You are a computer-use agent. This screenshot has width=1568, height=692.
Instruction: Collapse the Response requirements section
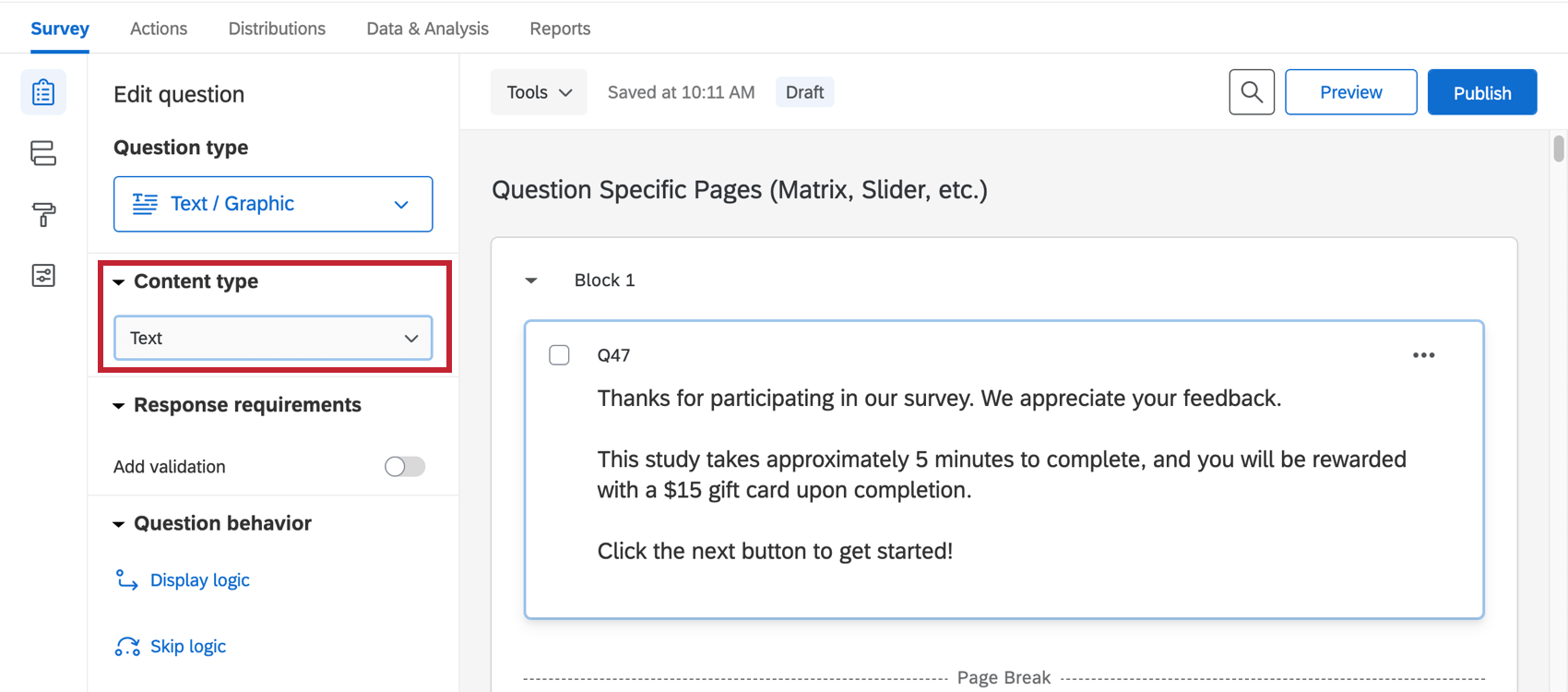click(119, 405)
